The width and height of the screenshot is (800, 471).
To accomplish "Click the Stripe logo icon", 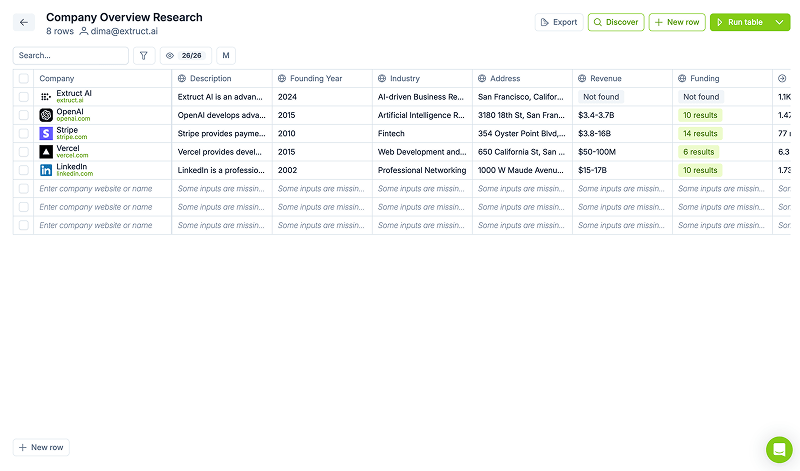I will point(46,134).
